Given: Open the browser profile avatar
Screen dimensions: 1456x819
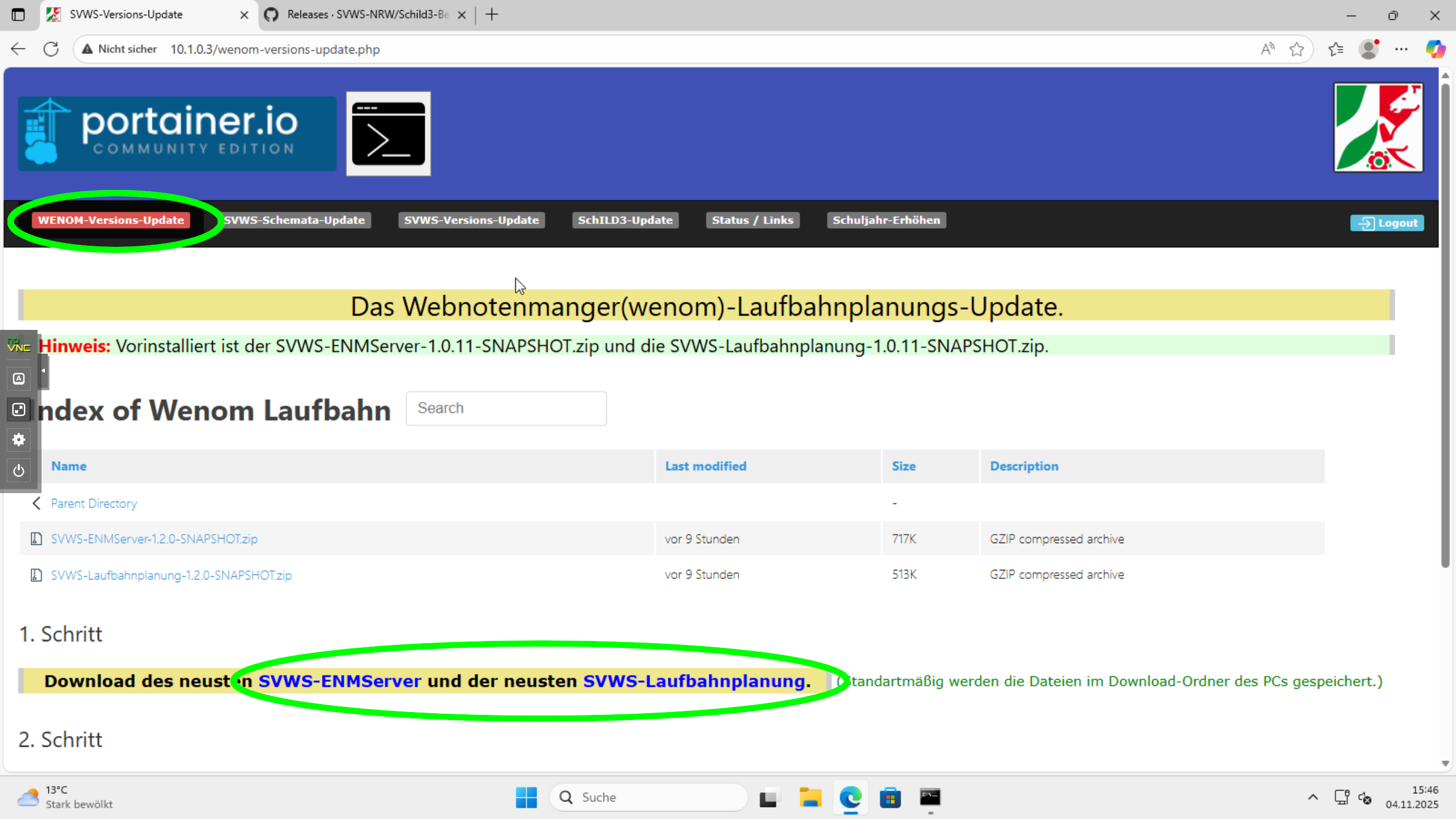Looking at the screenshot, I should (x=1369, y=49).
